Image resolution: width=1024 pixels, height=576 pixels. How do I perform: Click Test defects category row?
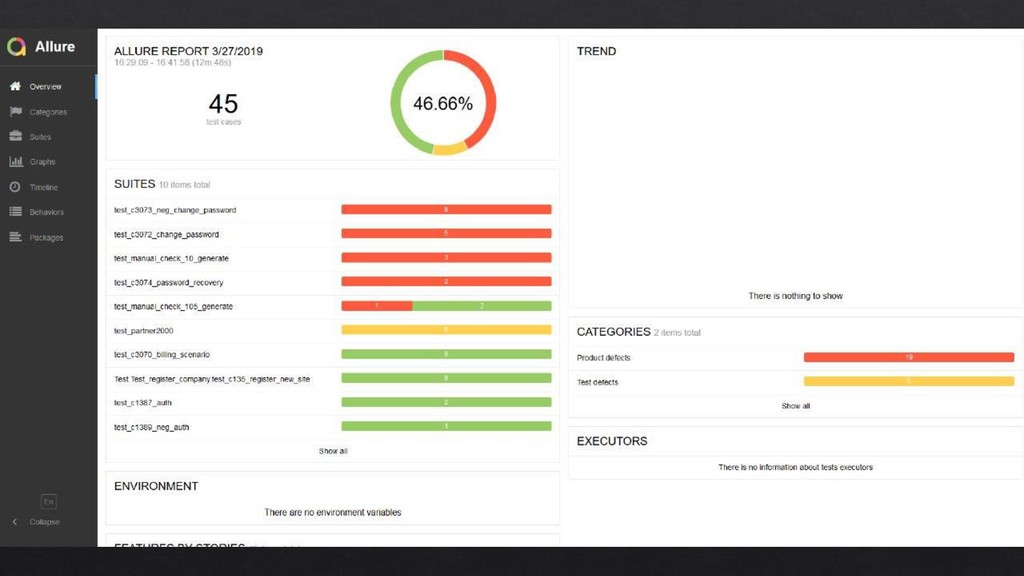pyautogui.click(x=795, y=382)
